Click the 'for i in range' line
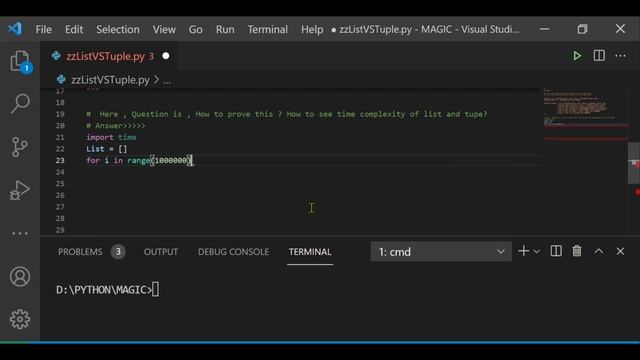The width and height of the screenshot is (640, 360). coord(139,160)
